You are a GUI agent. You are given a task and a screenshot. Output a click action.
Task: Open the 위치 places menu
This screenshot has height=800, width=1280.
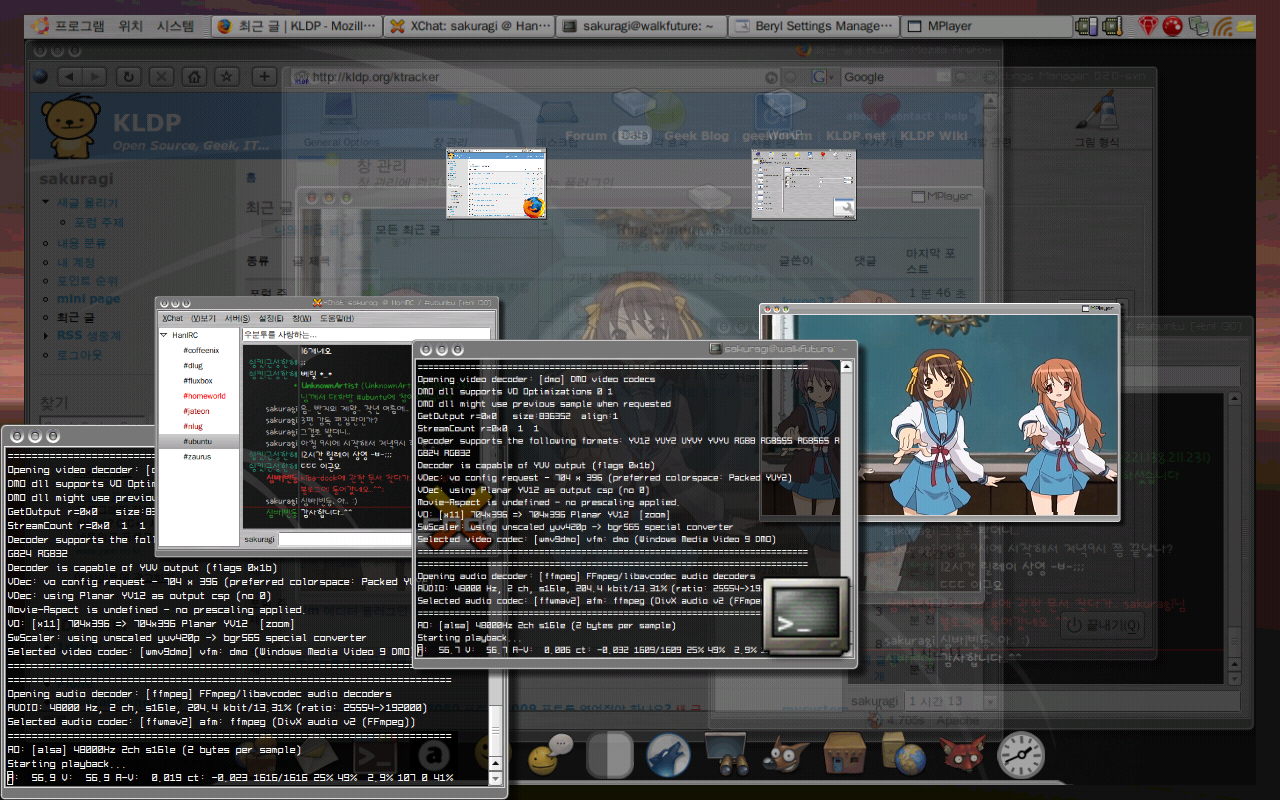131,27
